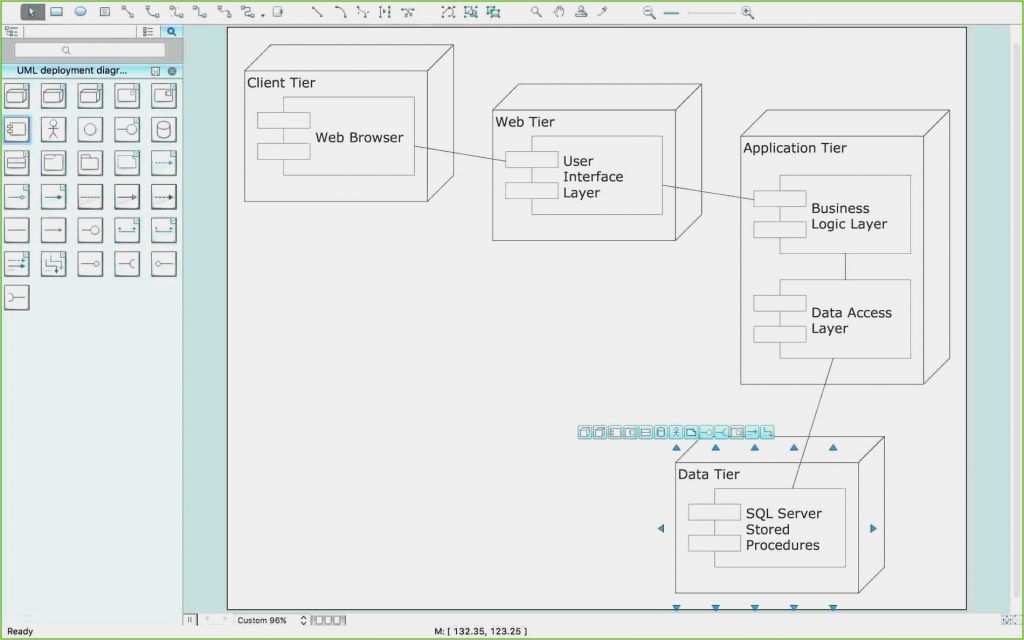Click inside the library search field
Viewport: 1024px width, 640px height.
(90, 49)
